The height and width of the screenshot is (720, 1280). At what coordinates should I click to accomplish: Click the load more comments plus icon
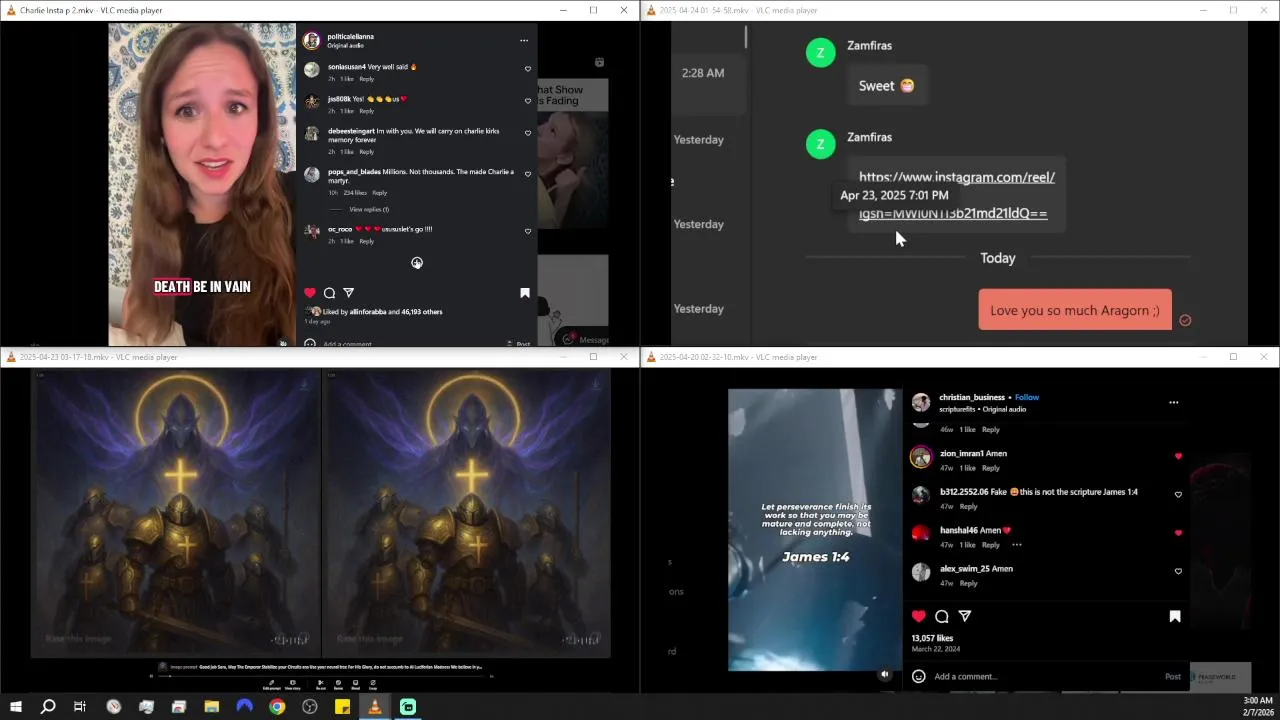417,263
